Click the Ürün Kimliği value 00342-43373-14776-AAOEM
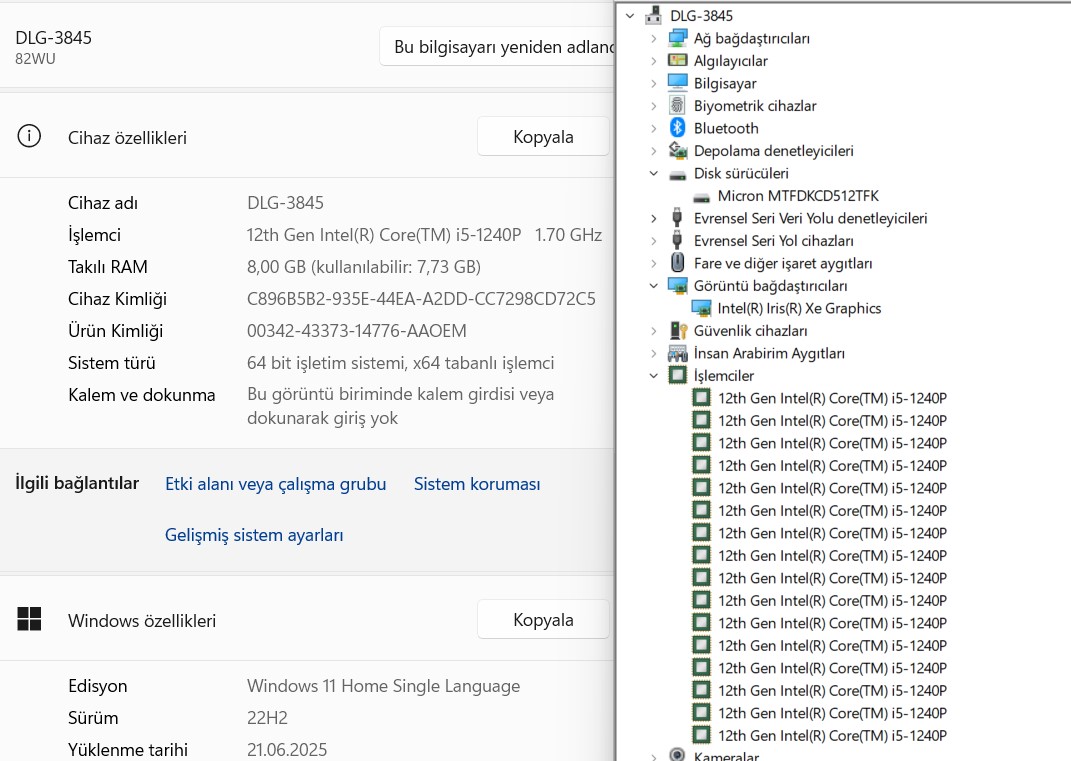The width and height of the screenshot is (1071, 761). pos(357,331)
